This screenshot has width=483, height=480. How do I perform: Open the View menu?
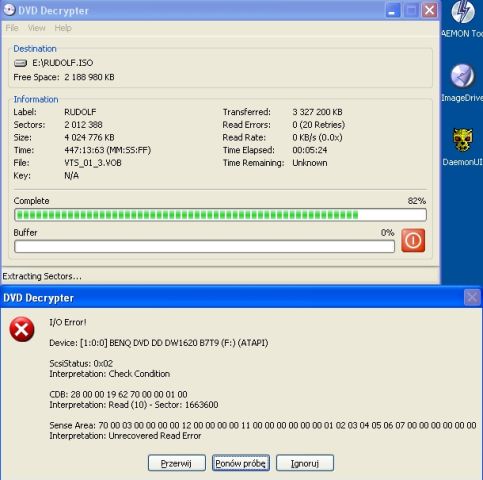36,28
